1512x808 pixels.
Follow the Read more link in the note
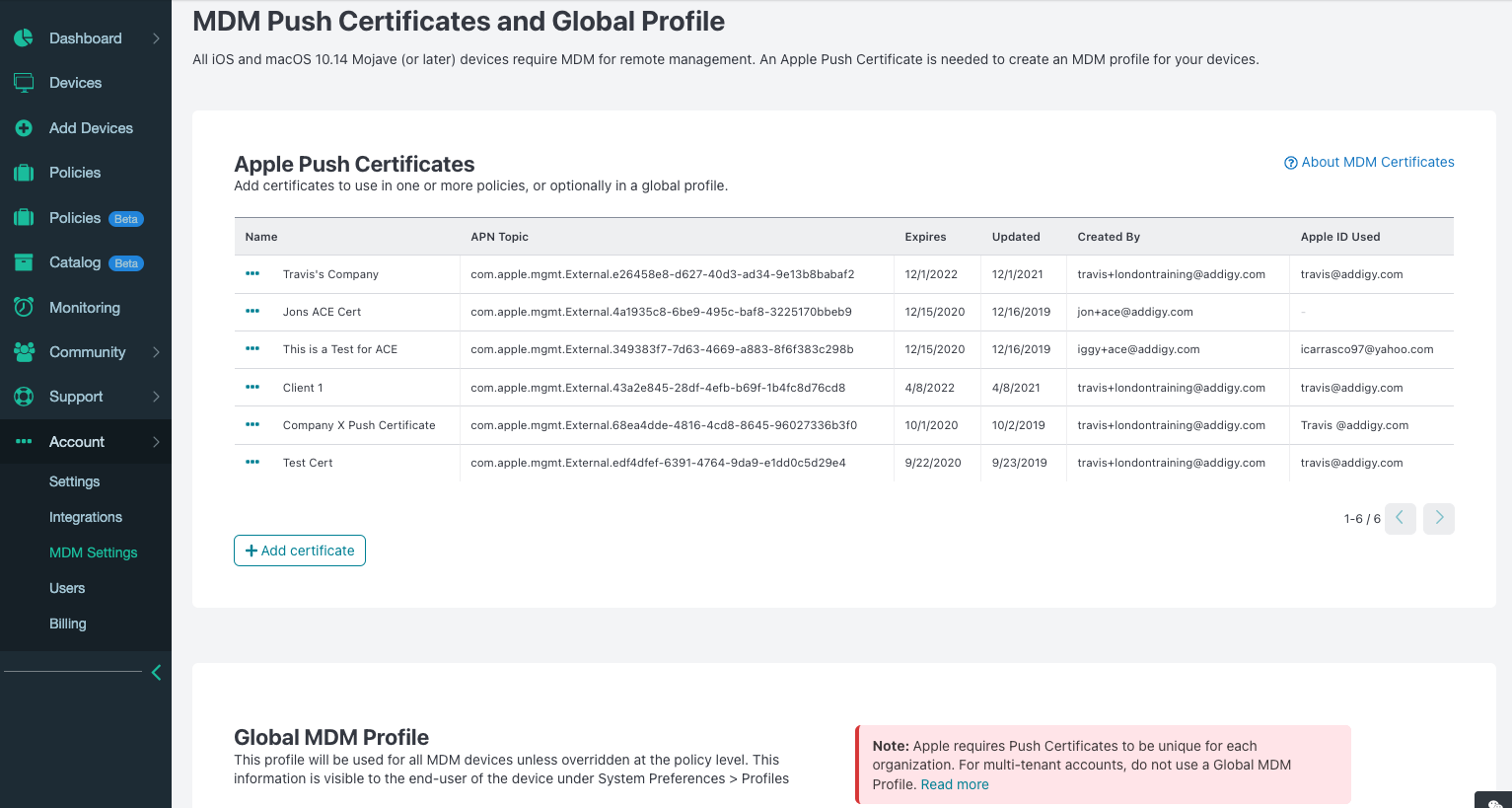pyautogui.click(x=955, y=784)
